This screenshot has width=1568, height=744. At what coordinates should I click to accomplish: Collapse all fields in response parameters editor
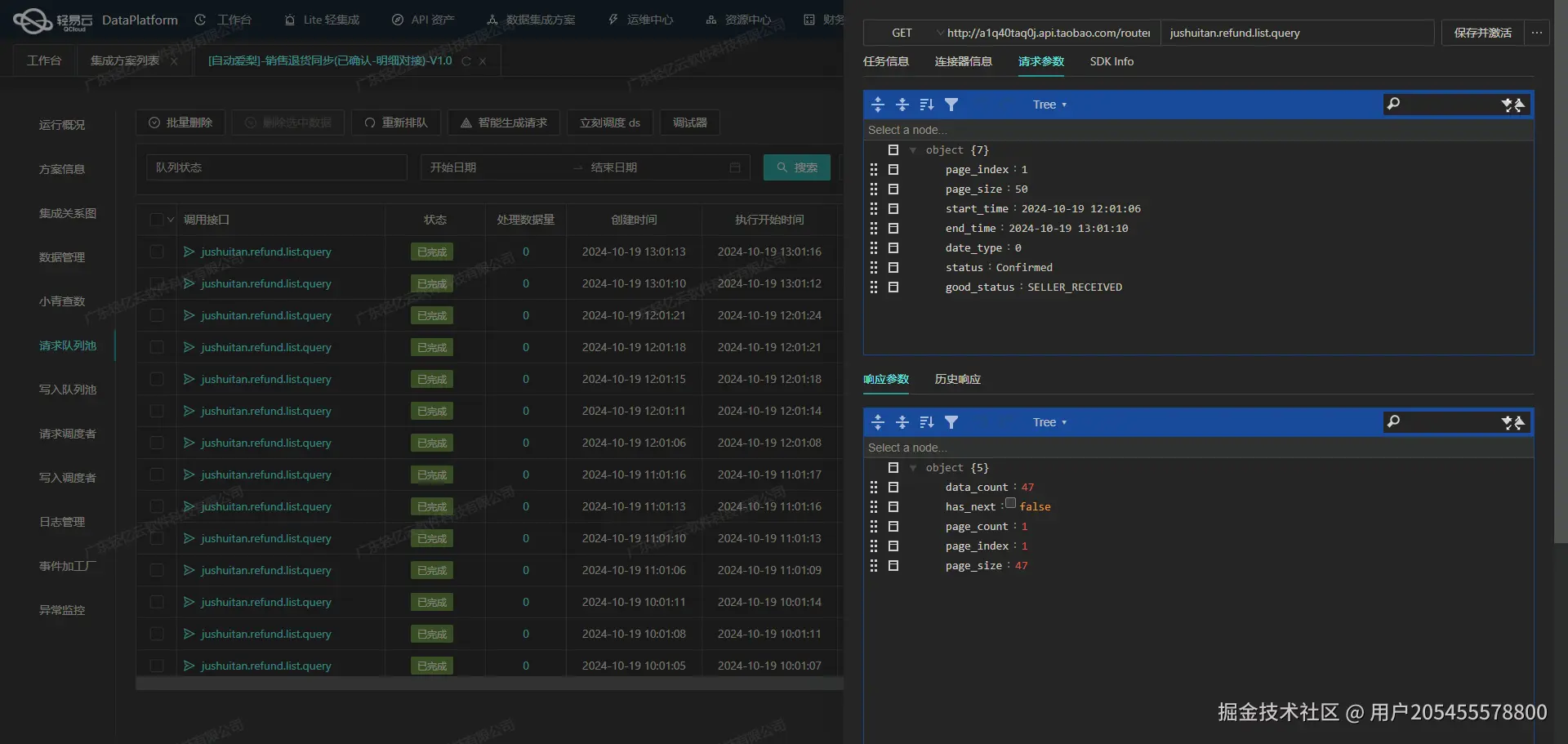pos(902,422)
